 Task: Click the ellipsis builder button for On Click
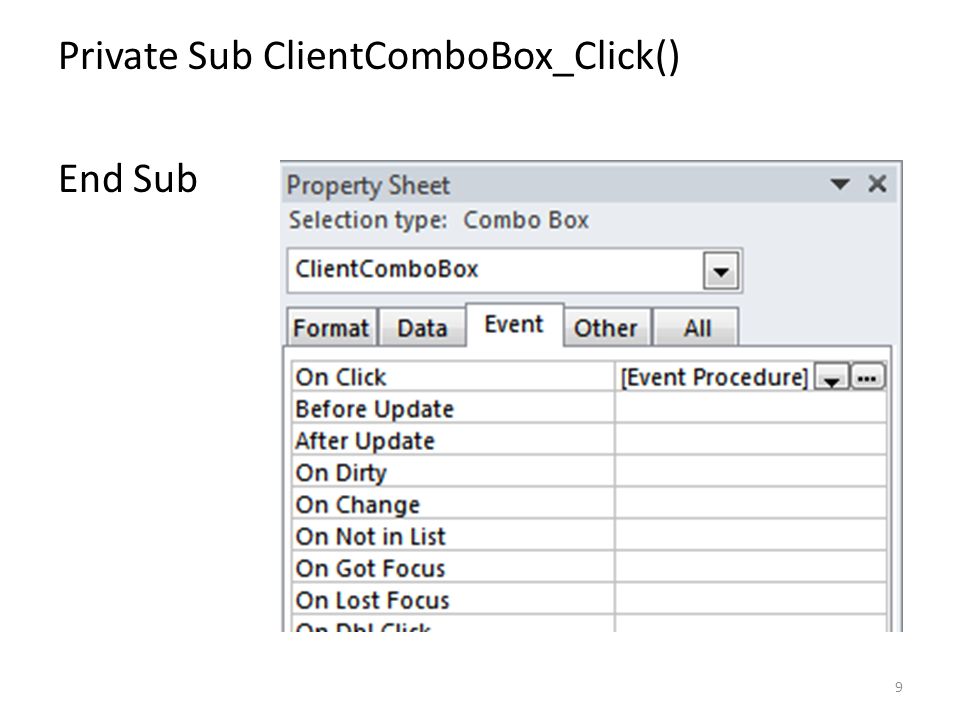(x=868, y=377)
